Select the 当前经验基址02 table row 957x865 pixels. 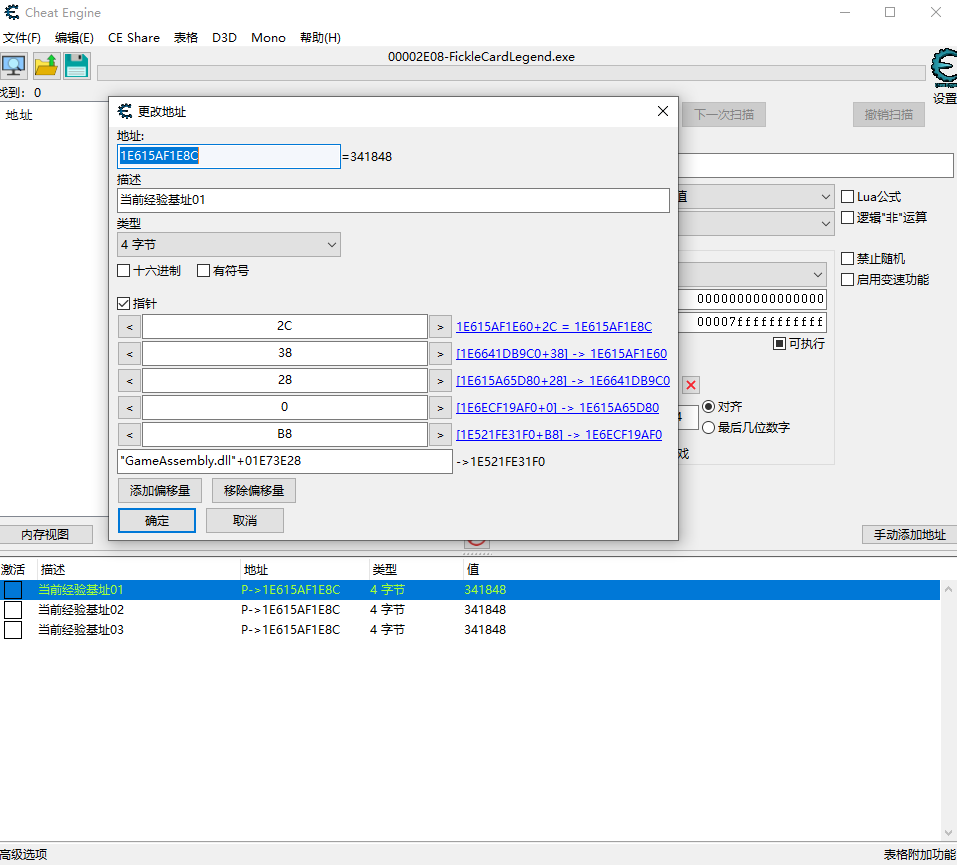coord(81,610)
